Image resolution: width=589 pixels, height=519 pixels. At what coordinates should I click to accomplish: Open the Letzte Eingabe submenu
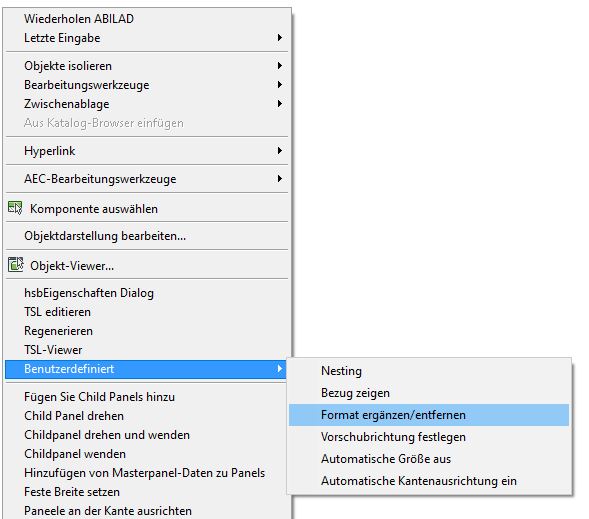tap(146, 38)
